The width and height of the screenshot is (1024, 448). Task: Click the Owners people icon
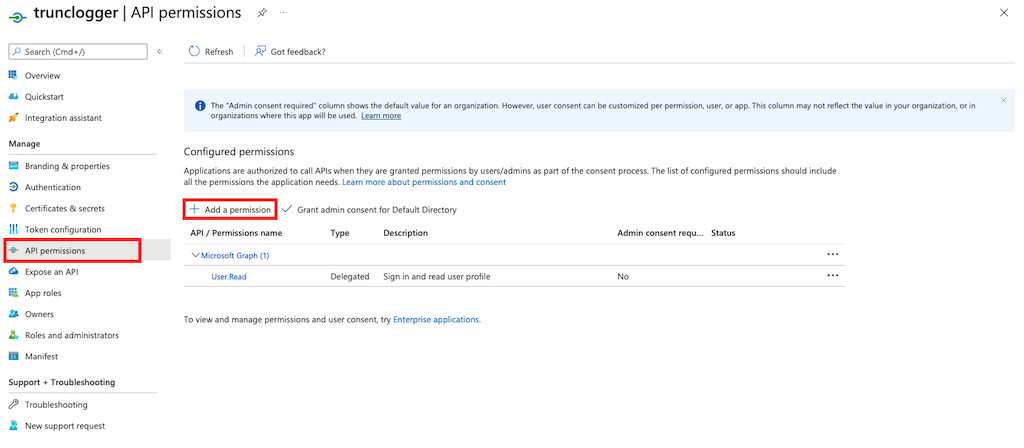pos(13,314)
